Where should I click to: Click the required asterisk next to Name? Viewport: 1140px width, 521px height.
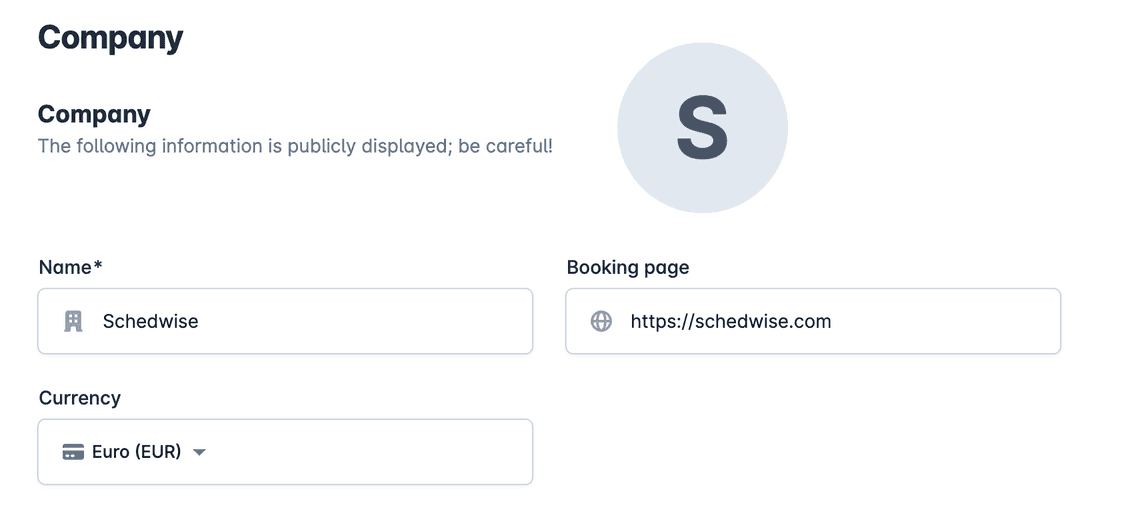(97, 265)
